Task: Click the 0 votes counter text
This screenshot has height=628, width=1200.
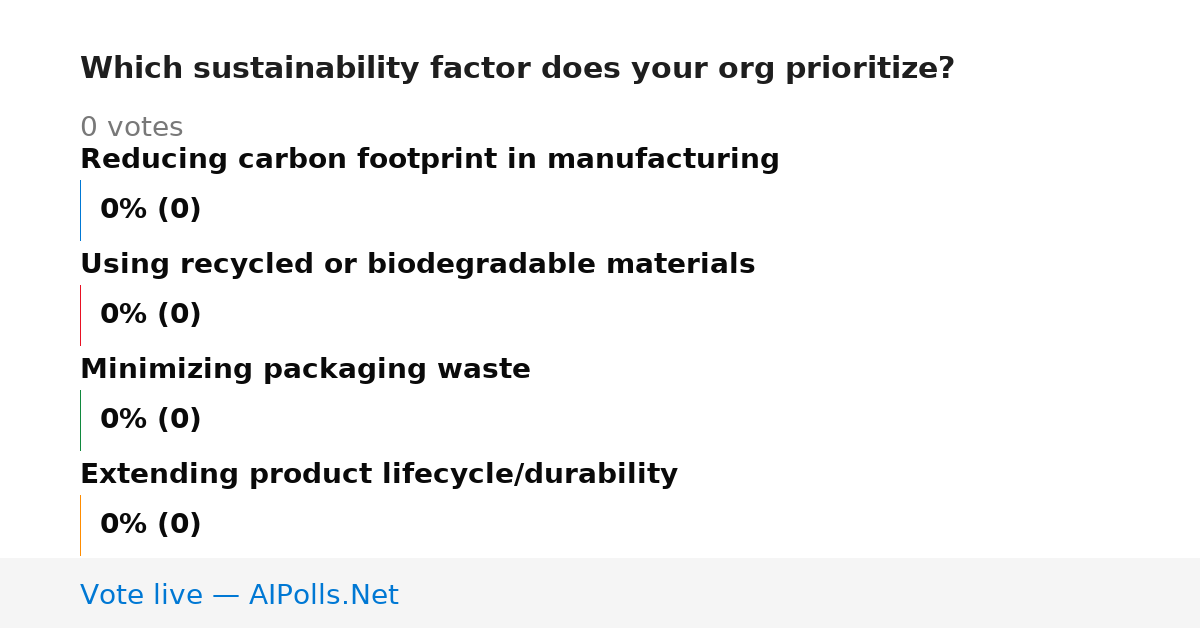Action: [x=131, y=128]
